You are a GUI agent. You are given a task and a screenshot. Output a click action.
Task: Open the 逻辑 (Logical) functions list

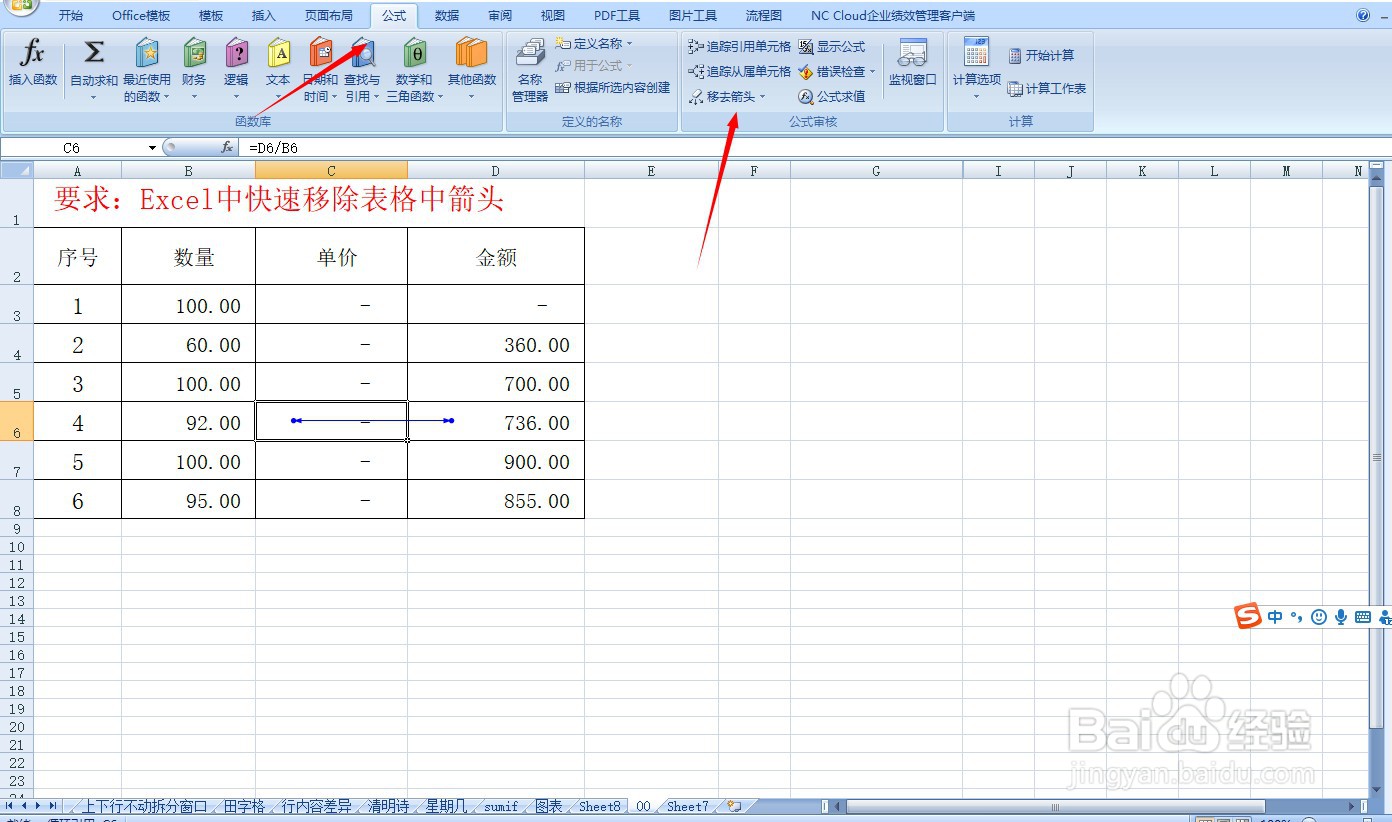pos(236,70)
